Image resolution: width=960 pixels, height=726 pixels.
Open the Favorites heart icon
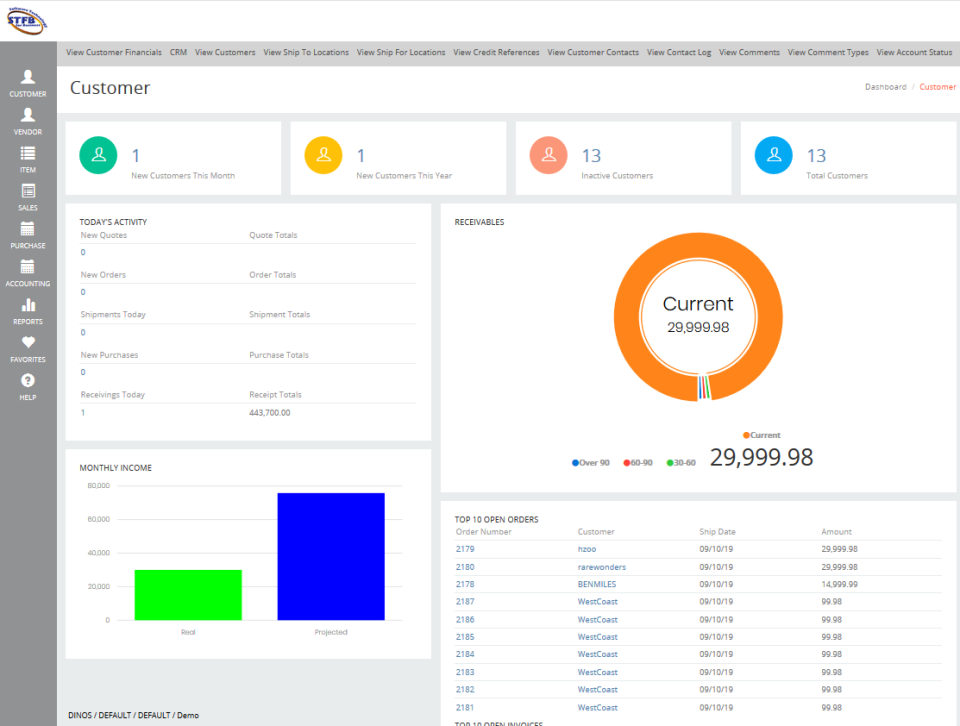28,342
